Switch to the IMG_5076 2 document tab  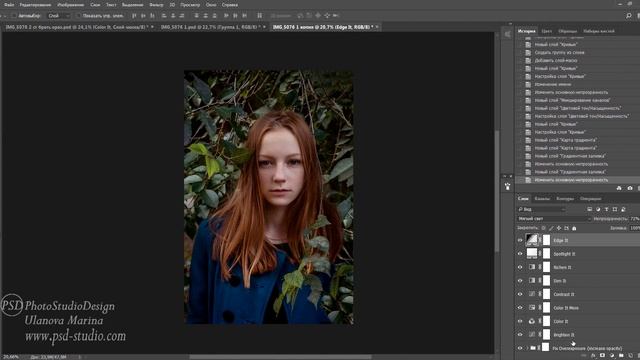click(x=77, y=27)
